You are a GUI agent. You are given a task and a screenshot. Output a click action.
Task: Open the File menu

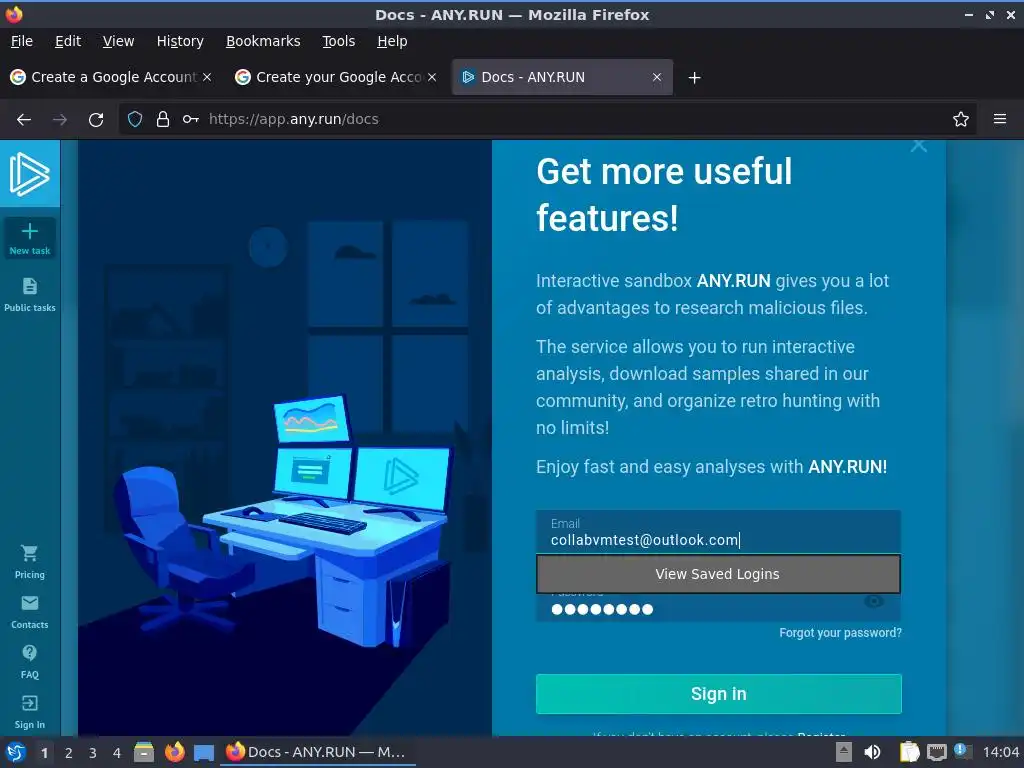[22, 41]
